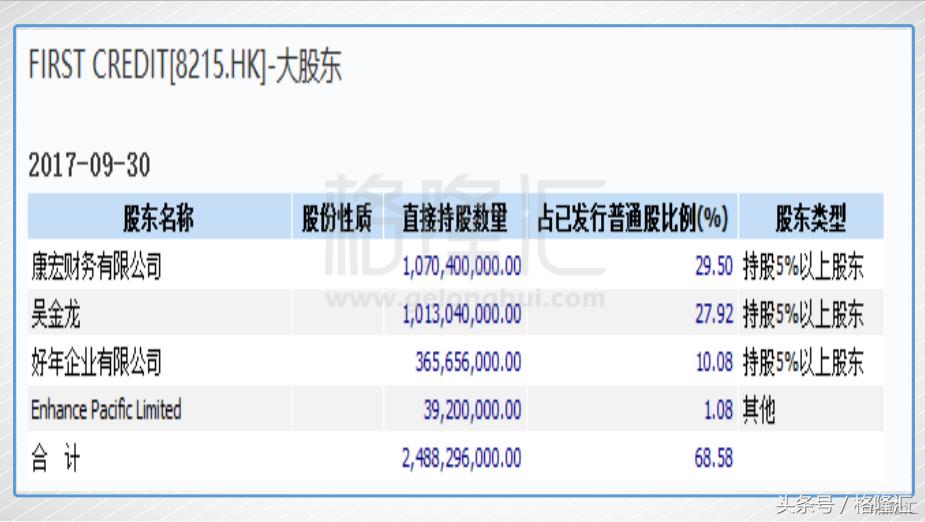Click 持股5%以上股东 in the 好年企业 row
This screenshot has width=925, height=522.
tap(803, 362)
